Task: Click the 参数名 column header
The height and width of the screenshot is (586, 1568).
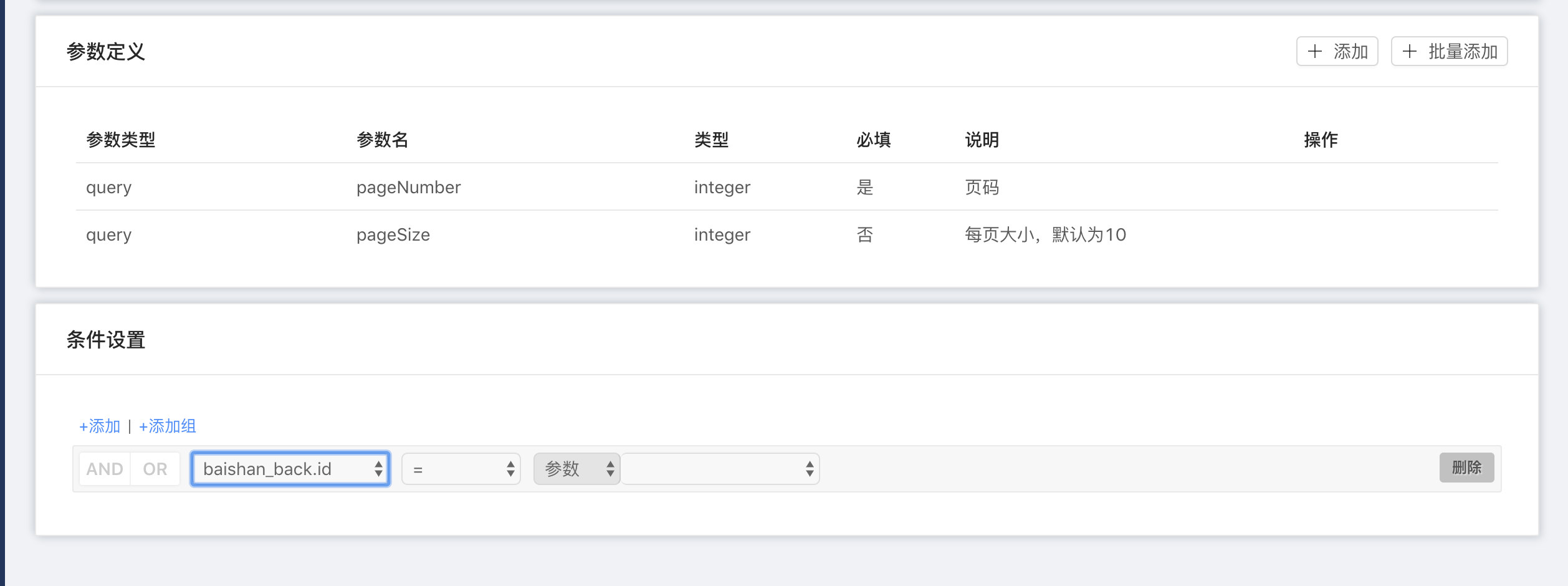Action: click(x=382, y=140)
